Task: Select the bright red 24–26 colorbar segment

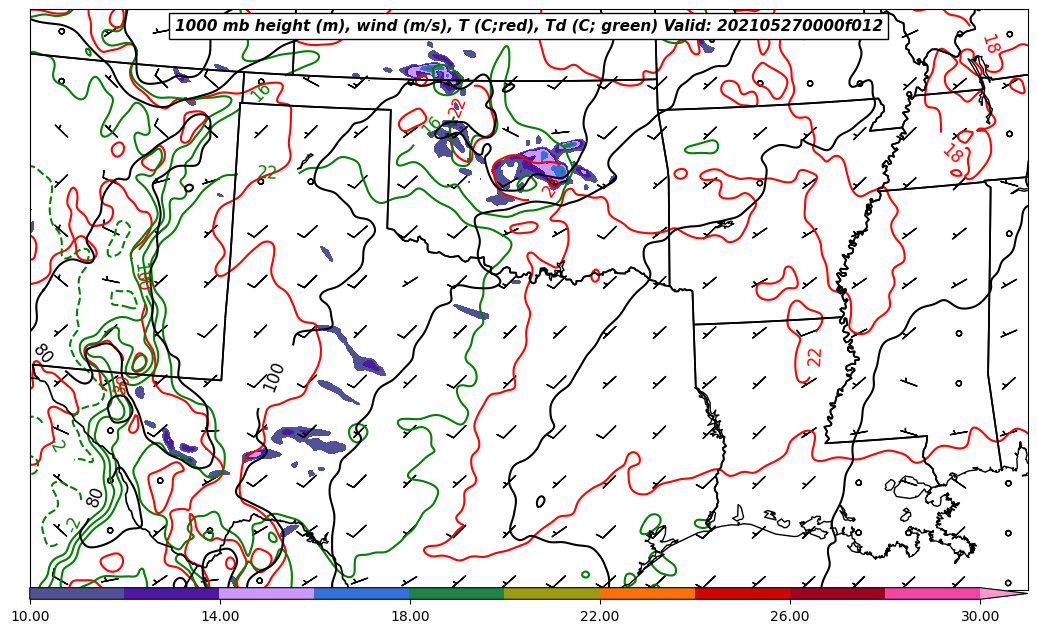Action: pyautogui.click(x=742, y=593)
